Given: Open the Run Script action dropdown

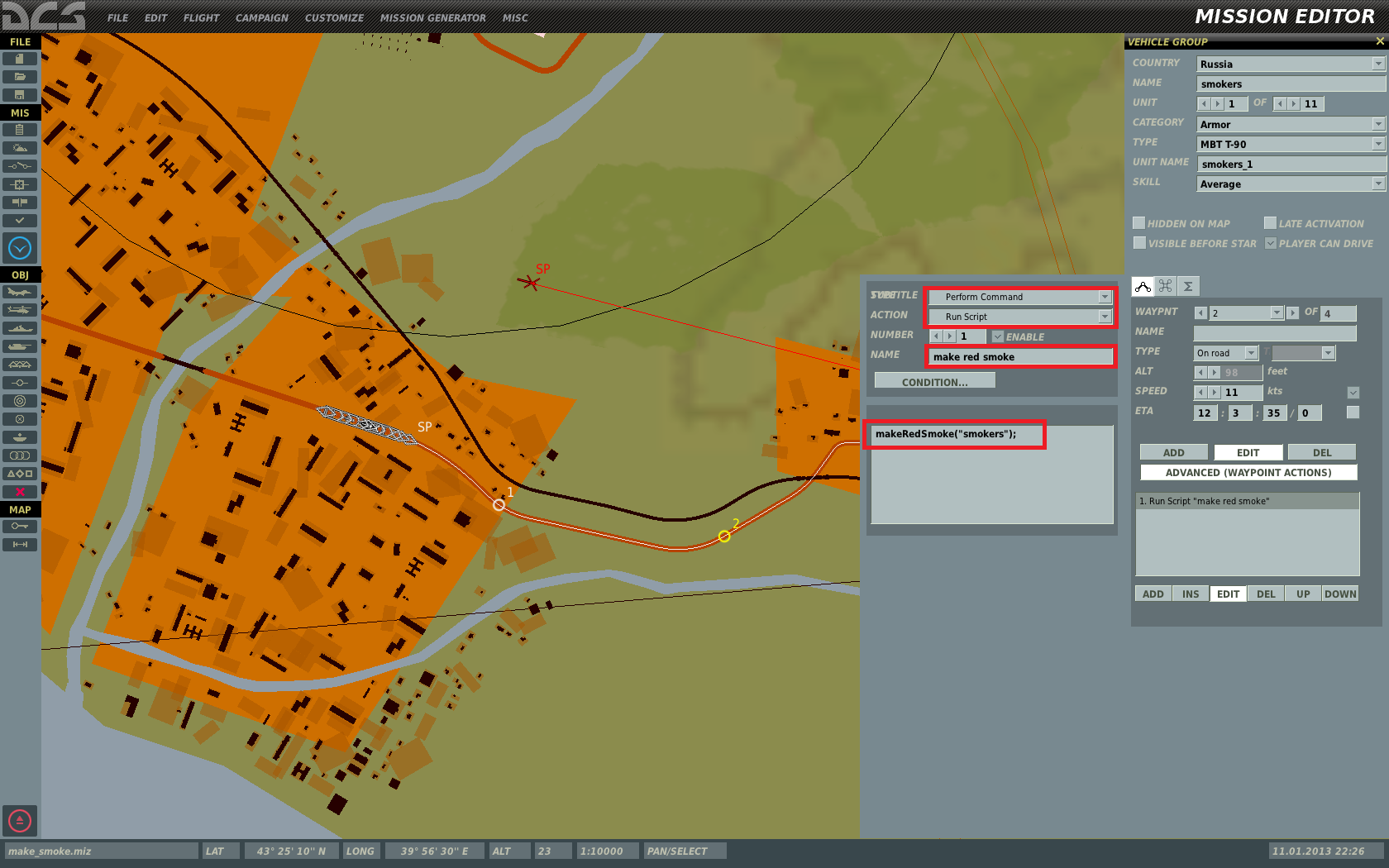Looking at the screenshot, I should tap(1020, 317).
